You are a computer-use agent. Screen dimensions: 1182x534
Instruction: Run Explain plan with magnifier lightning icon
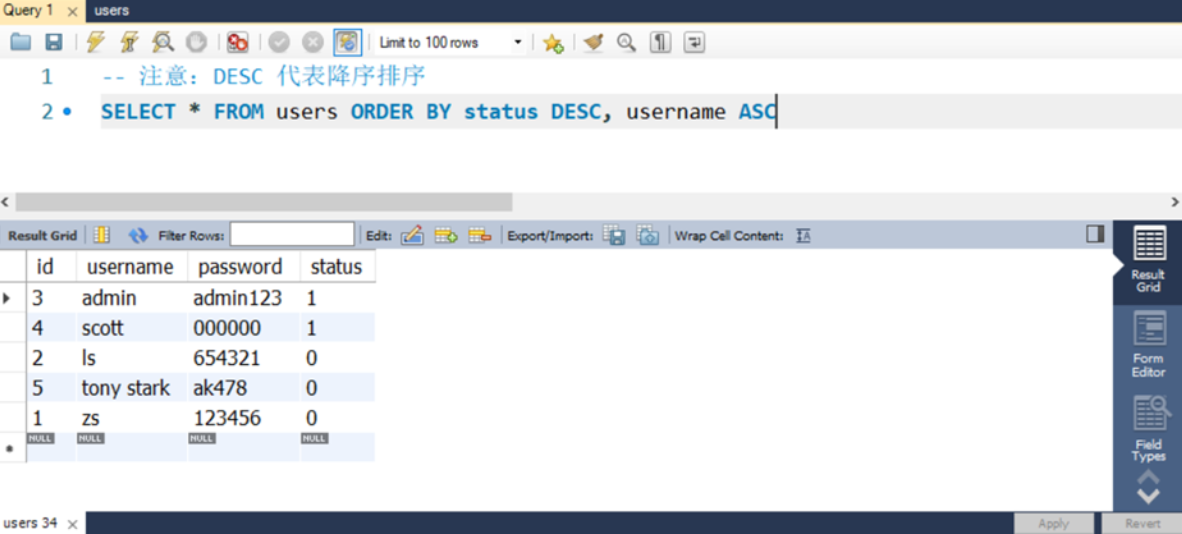pos(163,42)
